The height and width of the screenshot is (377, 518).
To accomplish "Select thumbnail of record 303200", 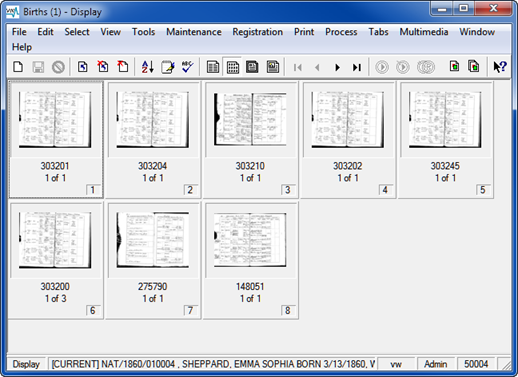I will coord(55,240).
